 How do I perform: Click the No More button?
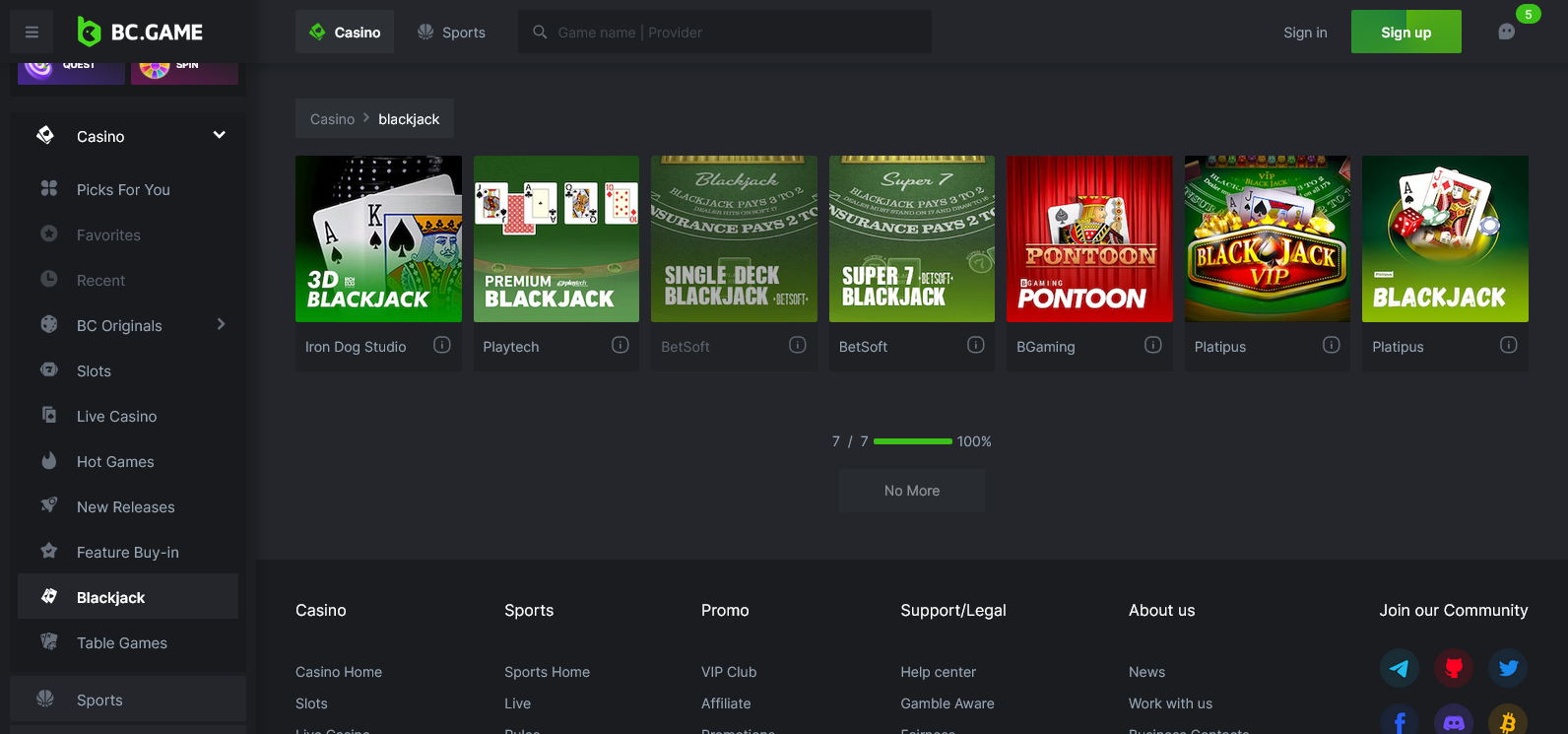(x=912, y=491)
